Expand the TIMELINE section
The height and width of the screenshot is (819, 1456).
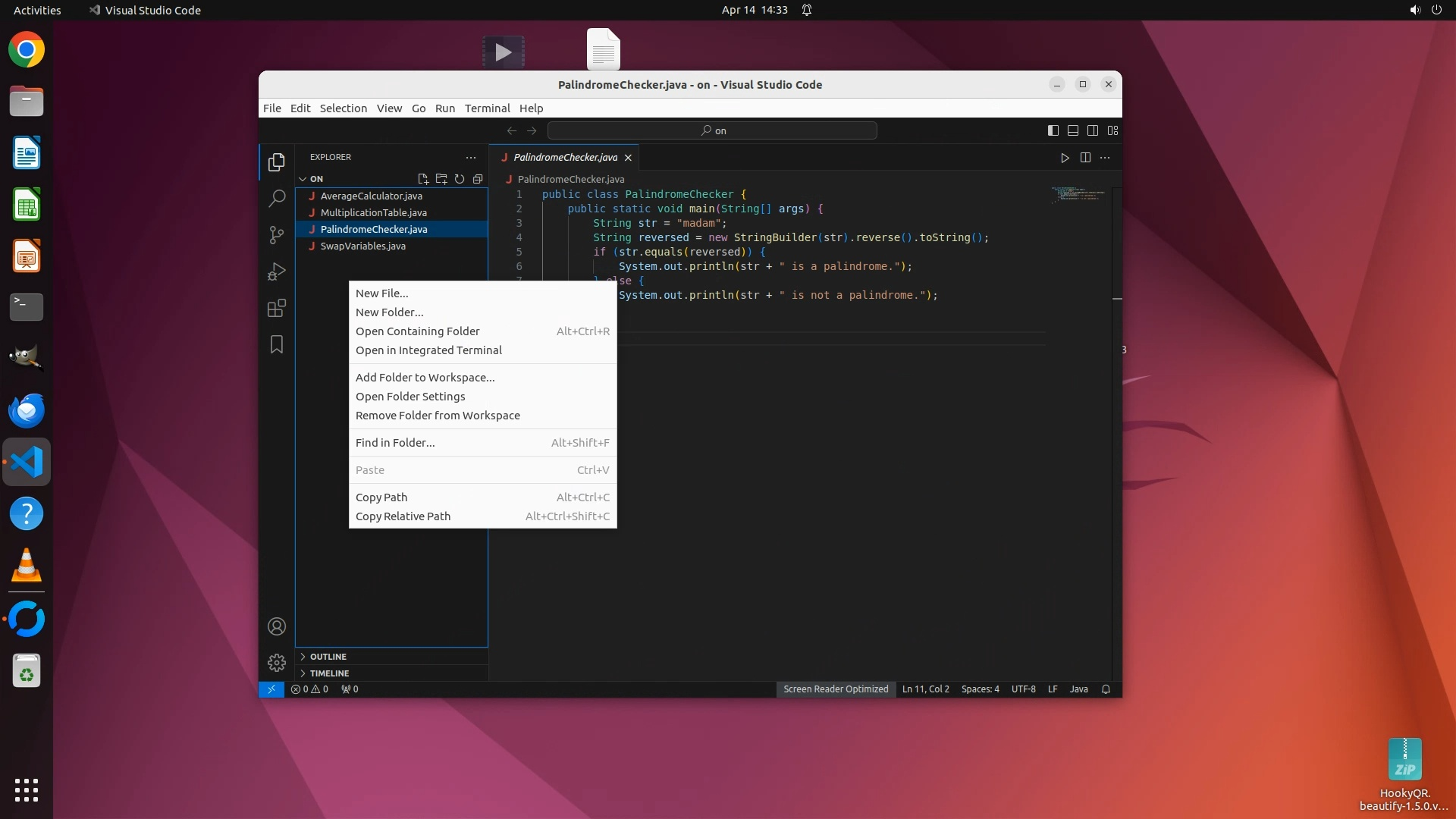pos(329,673)
